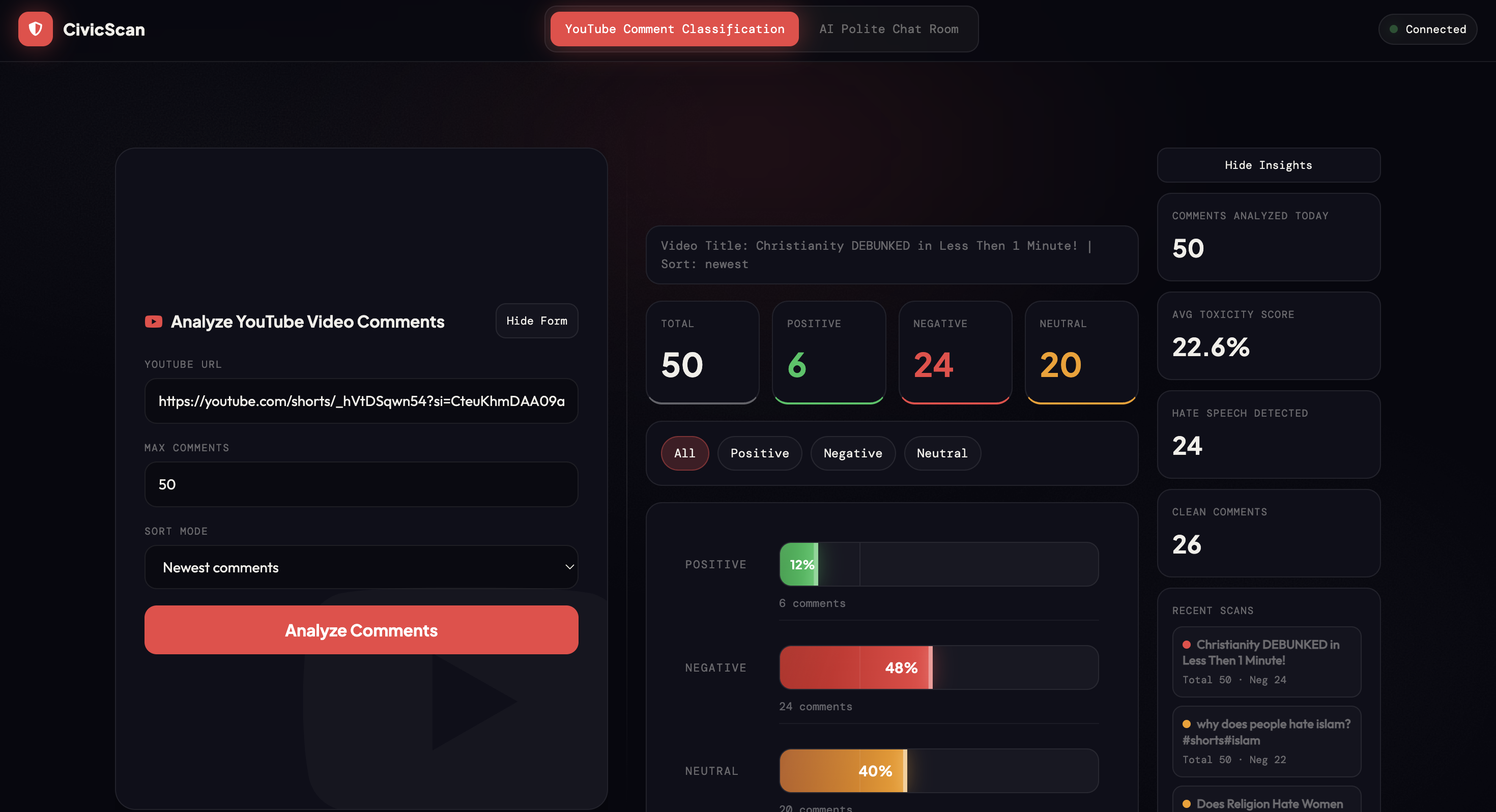Image resolution: width=1496 pixels, height=812 pixels.
Task: Click the green 12% positive bar
Action: pyautogui.click(x=798, y=565)
